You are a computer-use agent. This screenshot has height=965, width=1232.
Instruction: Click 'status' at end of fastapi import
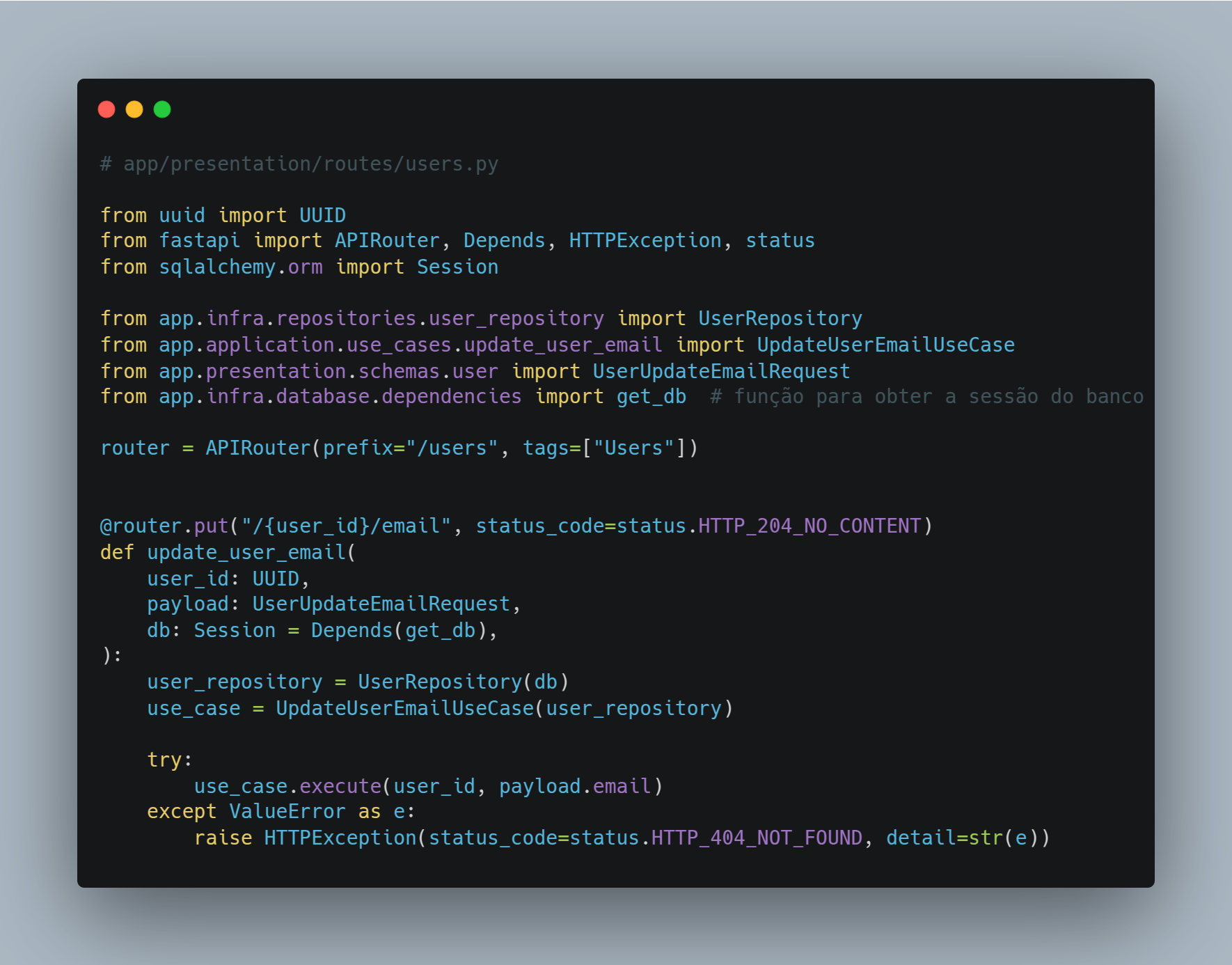(780, 240)
